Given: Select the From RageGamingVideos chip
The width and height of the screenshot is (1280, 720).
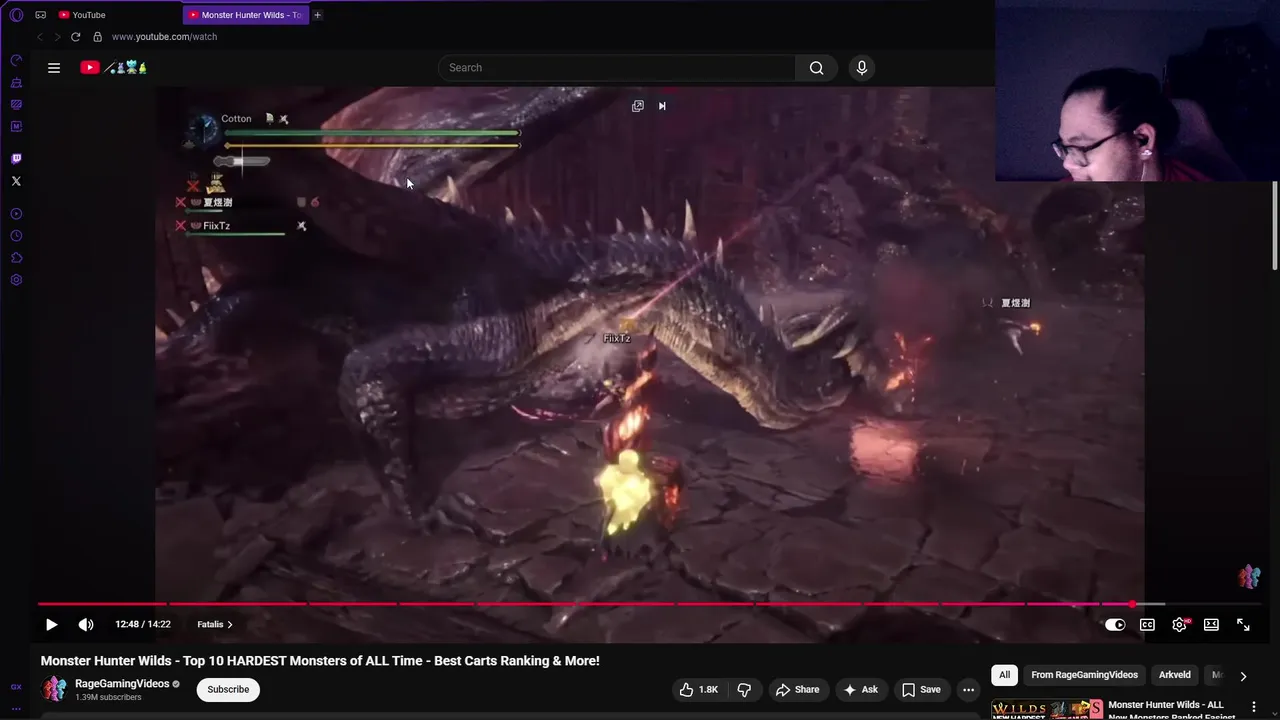Looking at the screenshot, I should pyautogui.click(x=1084, y=675).
